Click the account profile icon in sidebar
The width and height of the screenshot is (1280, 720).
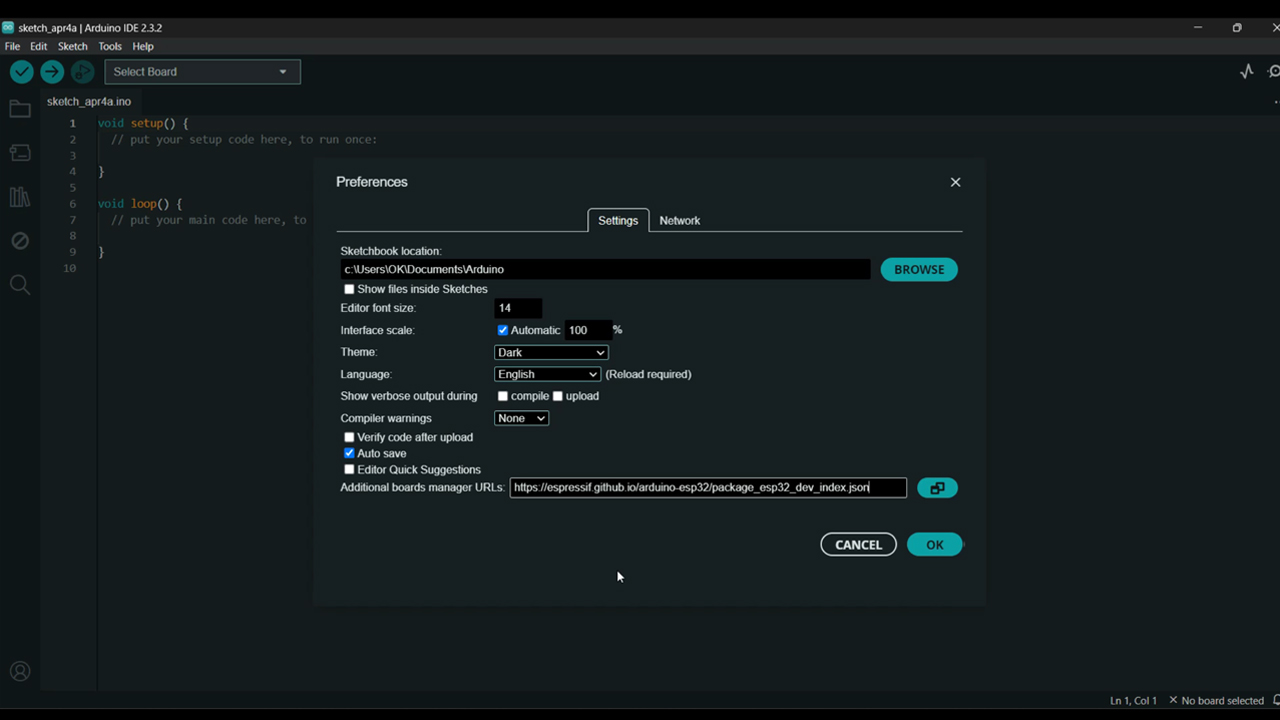pos(20,672)
